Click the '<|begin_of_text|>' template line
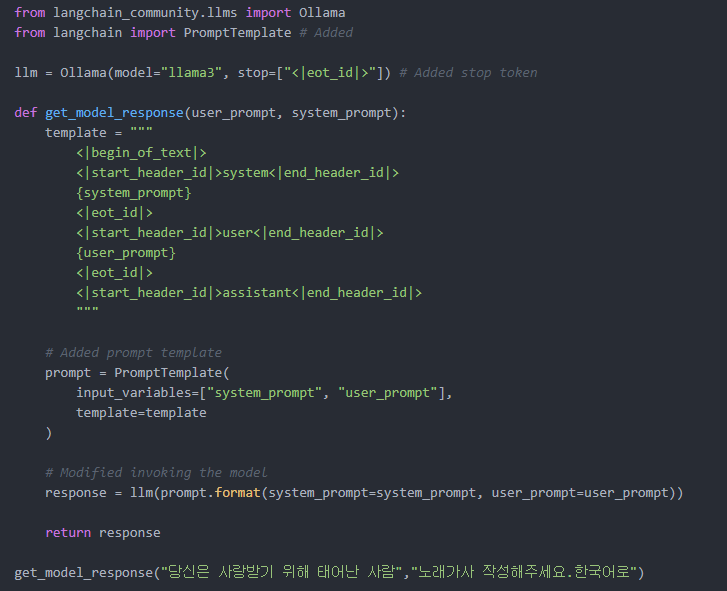Viewport: 727px width, 591px height. (141, 153)
